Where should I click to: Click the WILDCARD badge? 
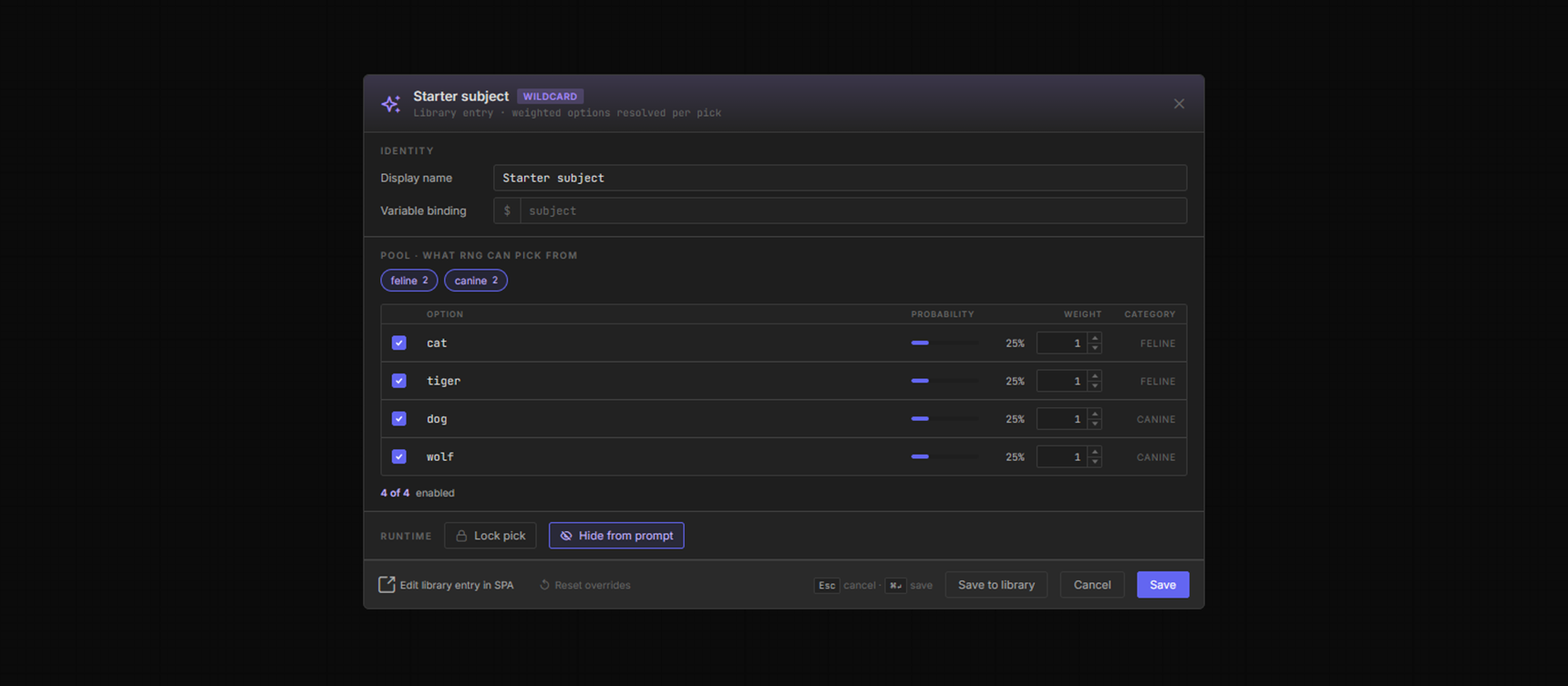550,97
